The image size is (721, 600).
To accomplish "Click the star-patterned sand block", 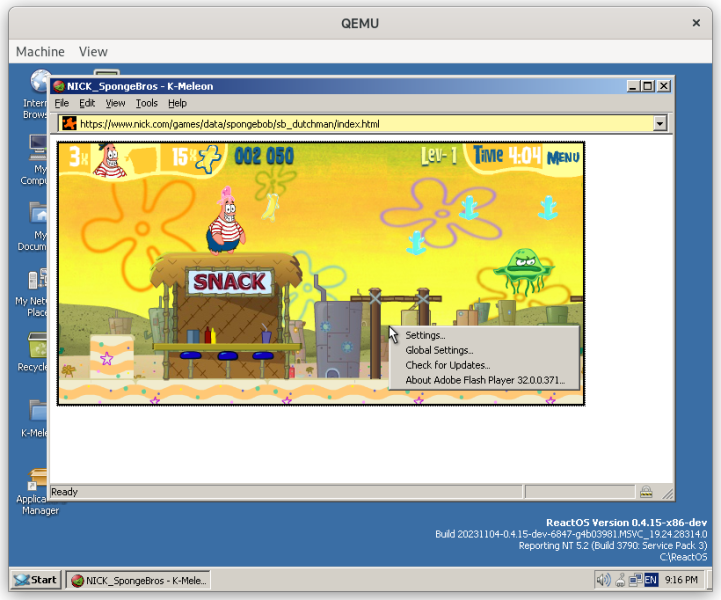I will pos(112,357).
